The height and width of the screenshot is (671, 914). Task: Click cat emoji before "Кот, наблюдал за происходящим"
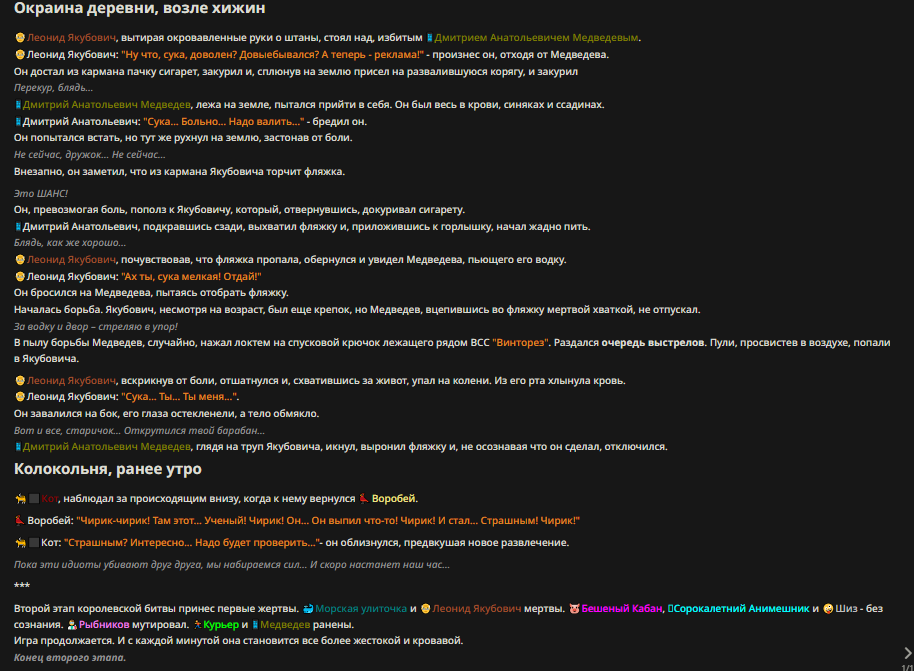(x=21, y=498)
